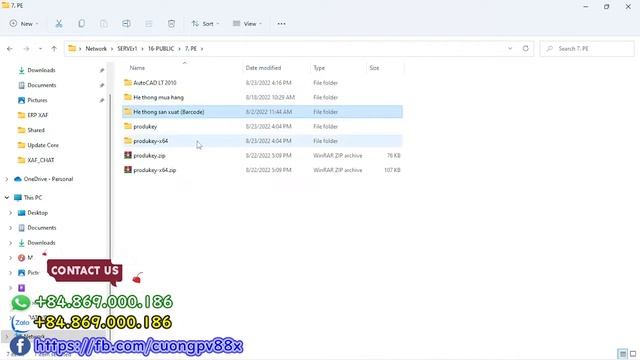Open Downloads in Quick access

41,70
